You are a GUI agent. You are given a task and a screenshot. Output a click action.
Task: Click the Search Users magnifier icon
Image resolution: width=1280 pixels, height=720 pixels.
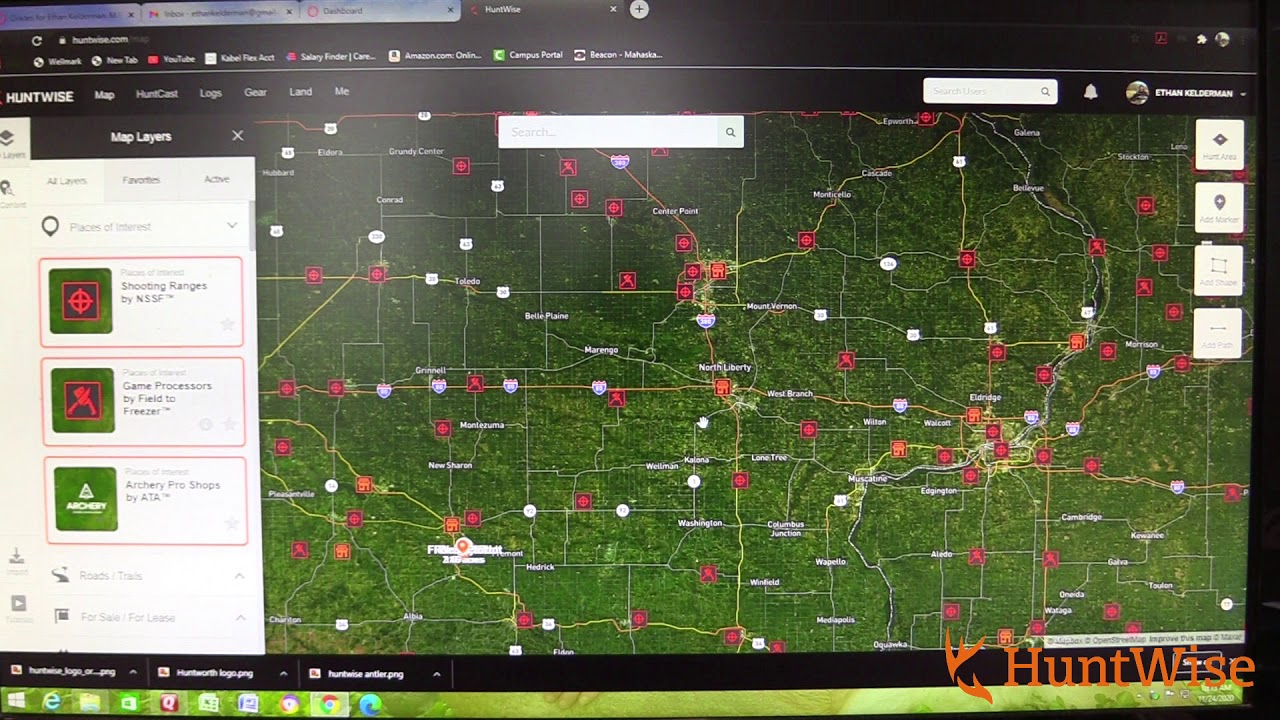1045,91
